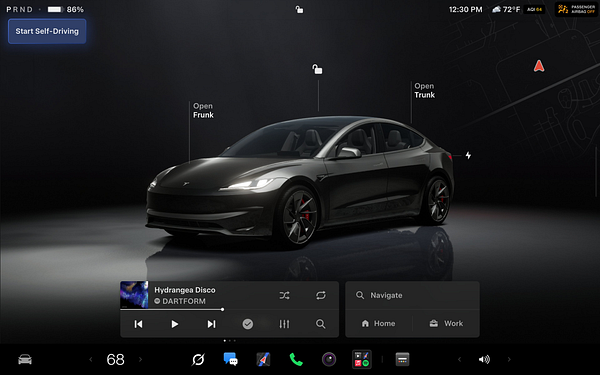
Task: Tap the lock status icon in top bar
Action: [299, 9]
